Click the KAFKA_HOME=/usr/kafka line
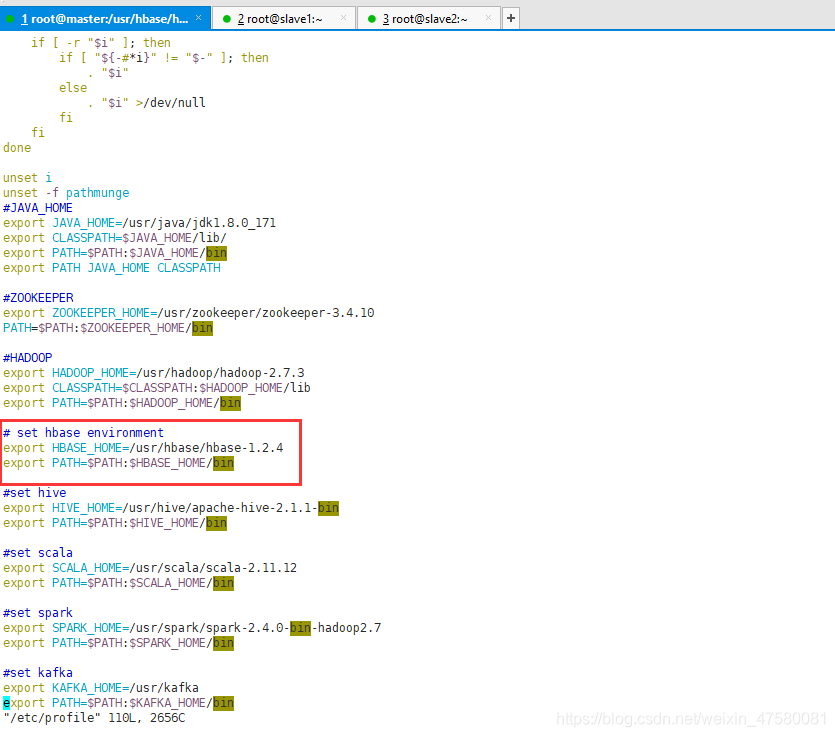Screen dimensions: 835x737 coord(101,688)
